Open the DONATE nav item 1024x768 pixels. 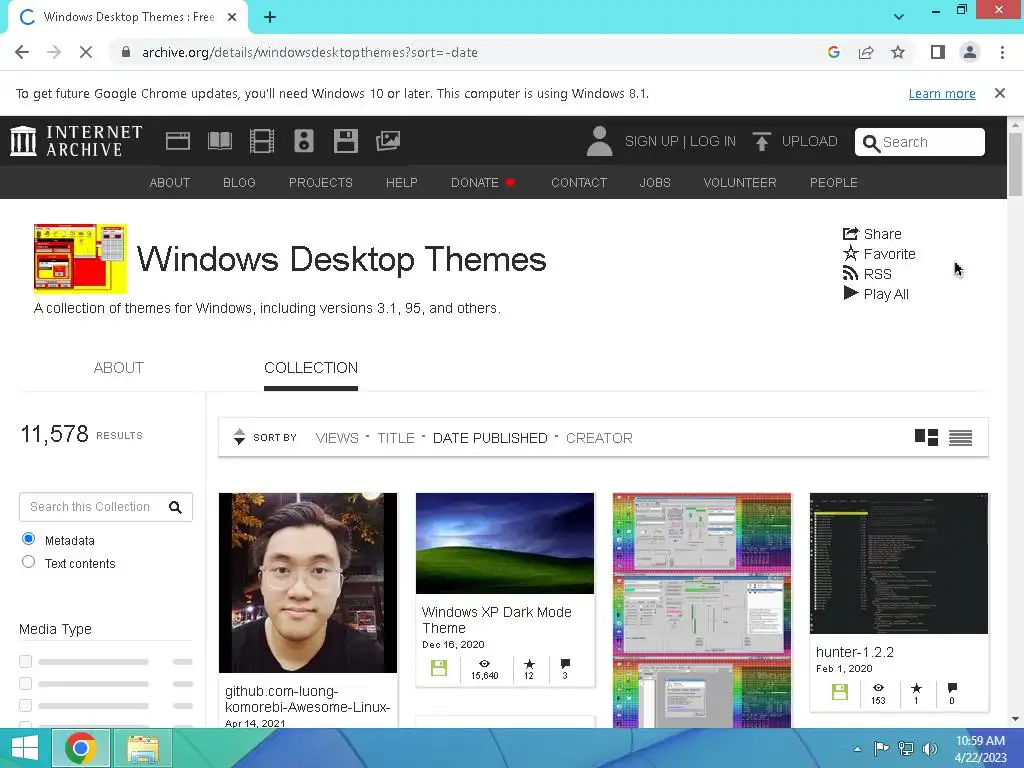(475, 183)
